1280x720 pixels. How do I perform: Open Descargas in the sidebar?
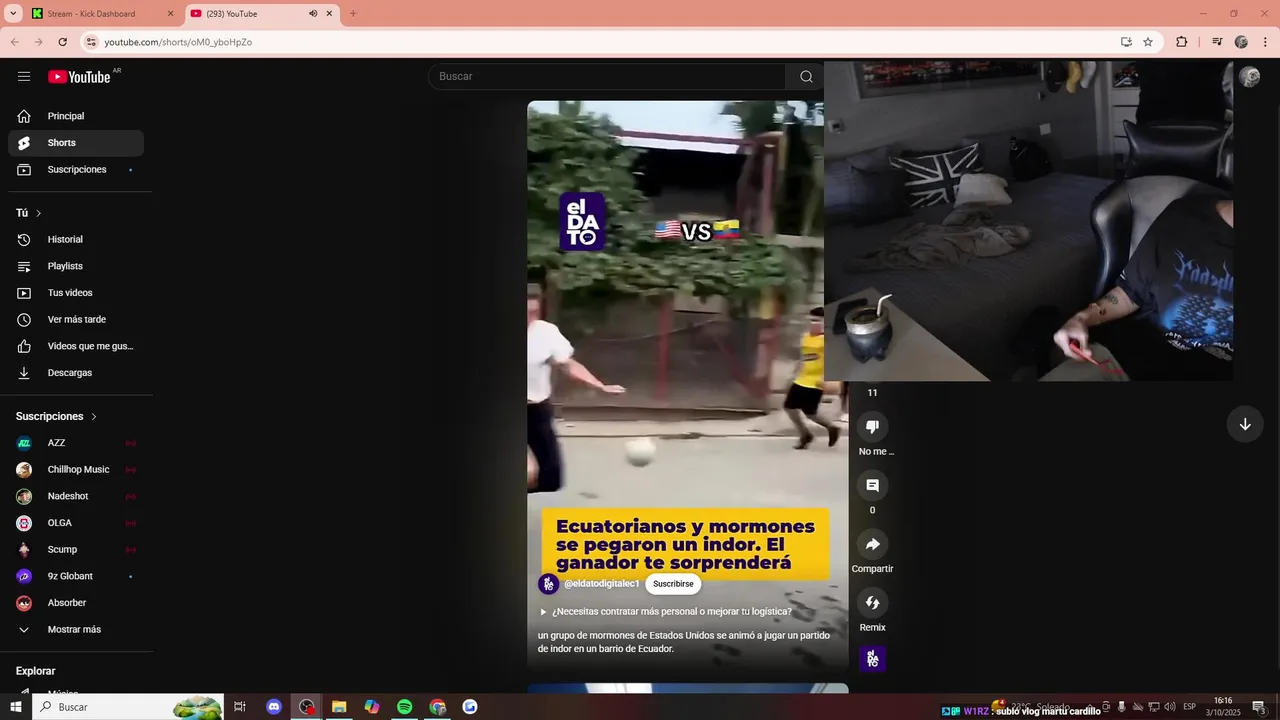click(76, 373)
